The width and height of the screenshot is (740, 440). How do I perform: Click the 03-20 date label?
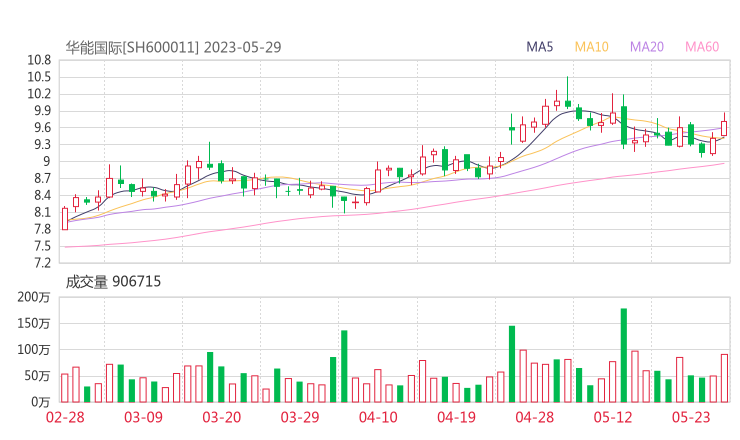tap(222, 417)
